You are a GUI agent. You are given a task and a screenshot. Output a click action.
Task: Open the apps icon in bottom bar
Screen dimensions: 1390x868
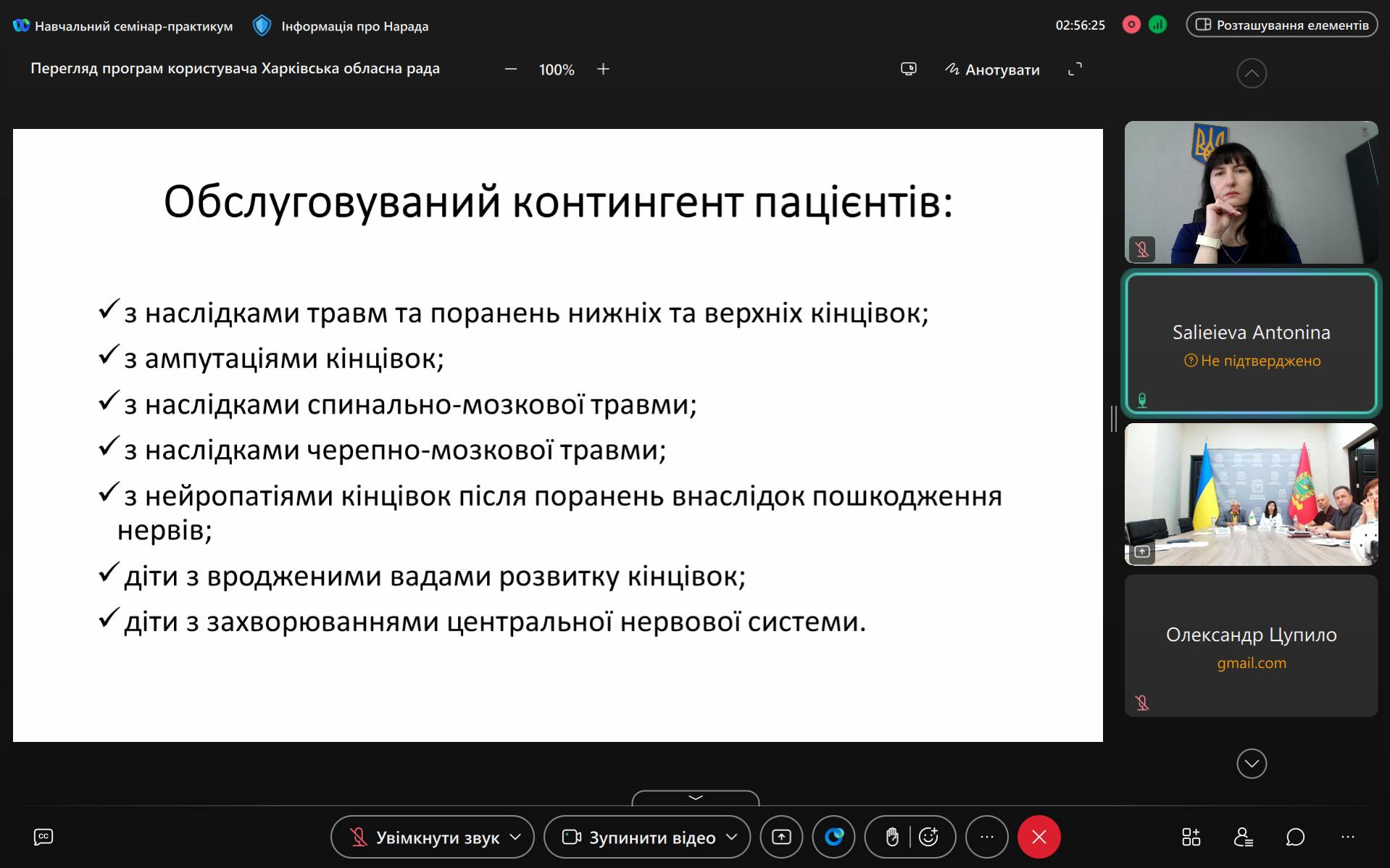(x=1191, y=837)
